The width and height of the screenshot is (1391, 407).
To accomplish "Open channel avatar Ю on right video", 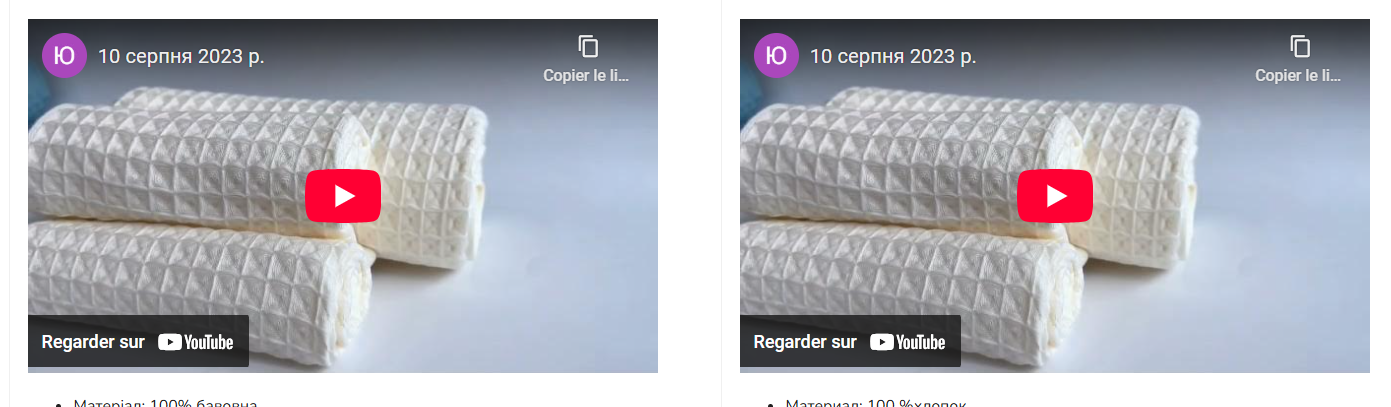I will [x=777, y=55].
